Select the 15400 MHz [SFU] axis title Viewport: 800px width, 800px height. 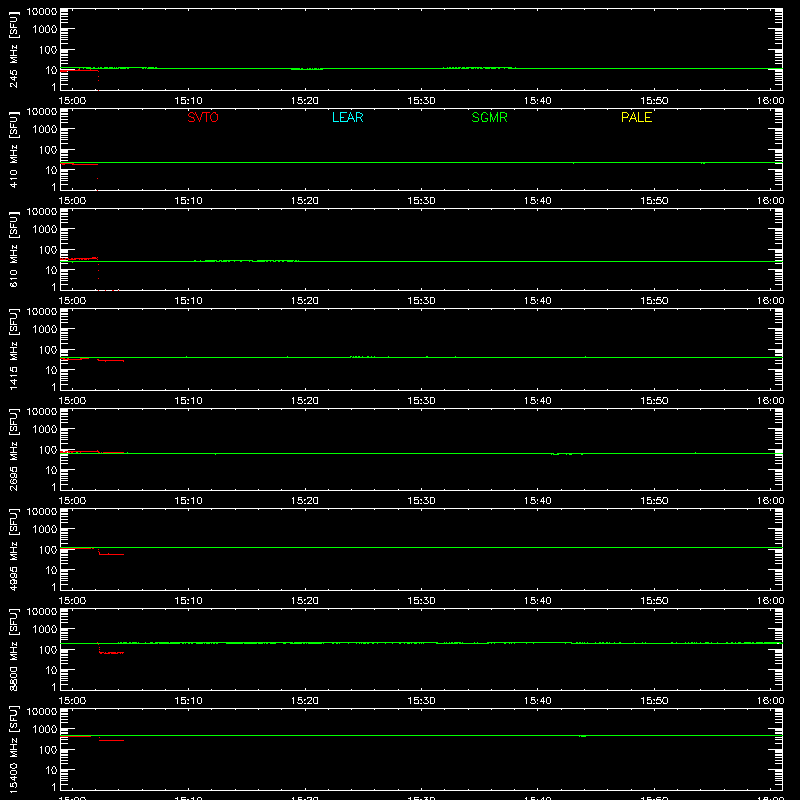[13, 749]
